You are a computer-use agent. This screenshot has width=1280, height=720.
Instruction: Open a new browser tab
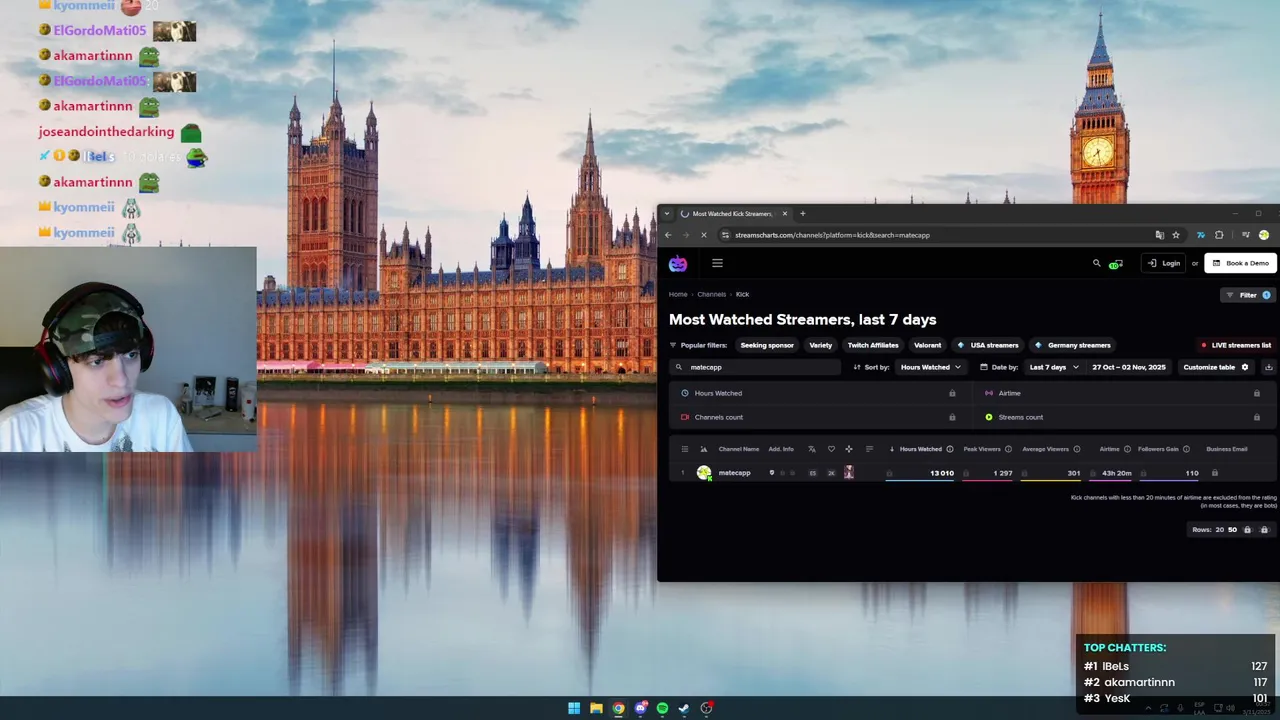pyautogui.click(x=802, y=213)
